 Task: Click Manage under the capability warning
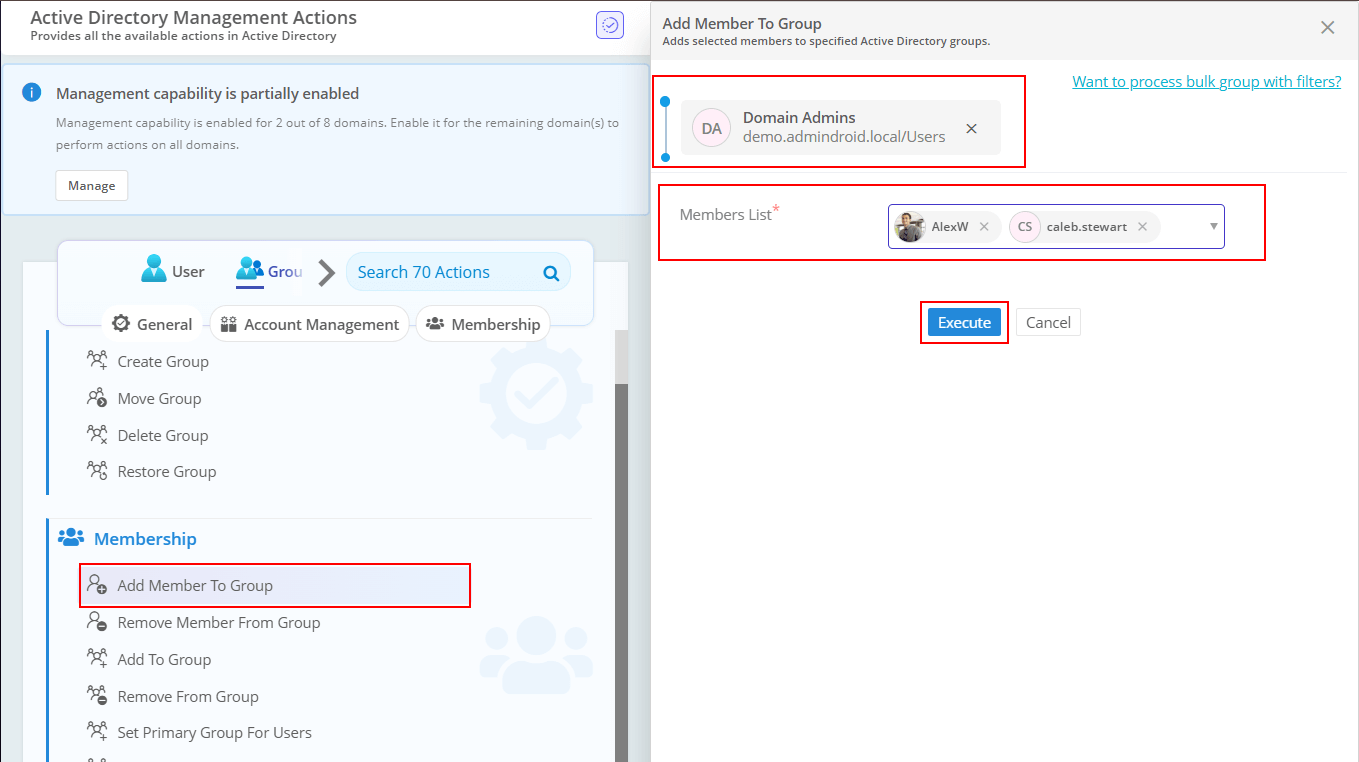tap(91, 185)
